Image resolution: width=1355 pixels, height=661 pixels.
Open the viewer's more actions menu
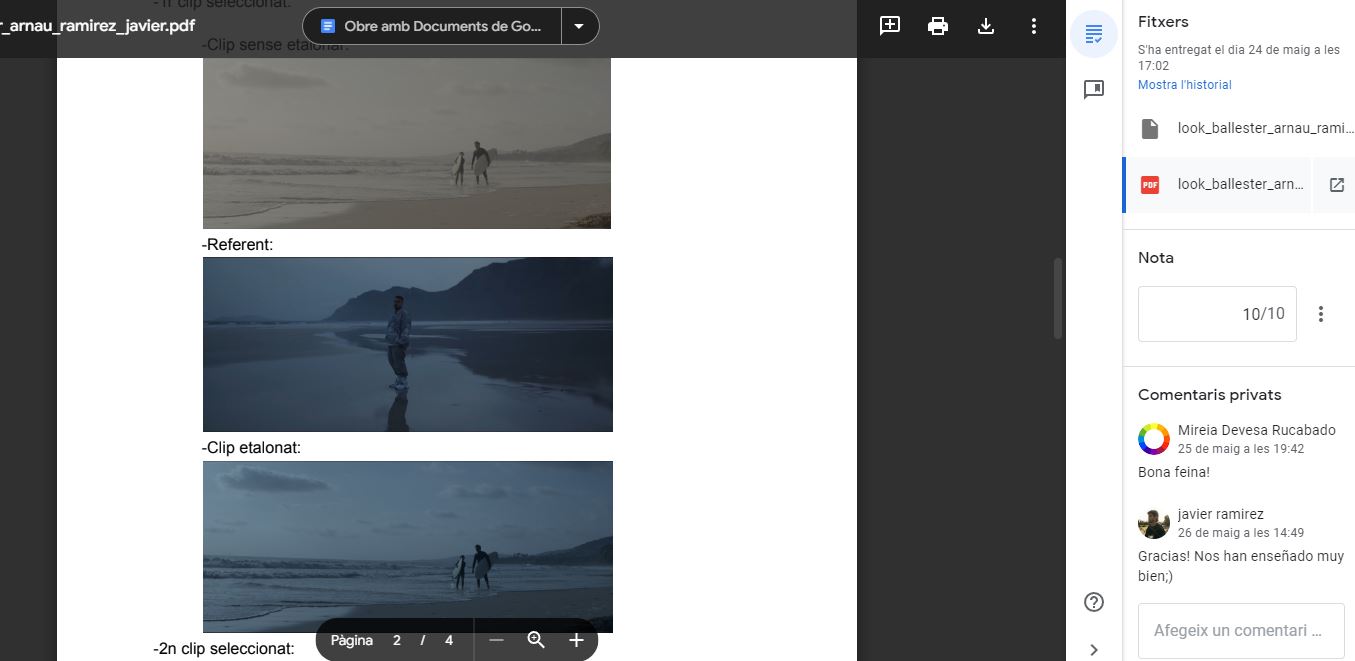click(1034, 26)
